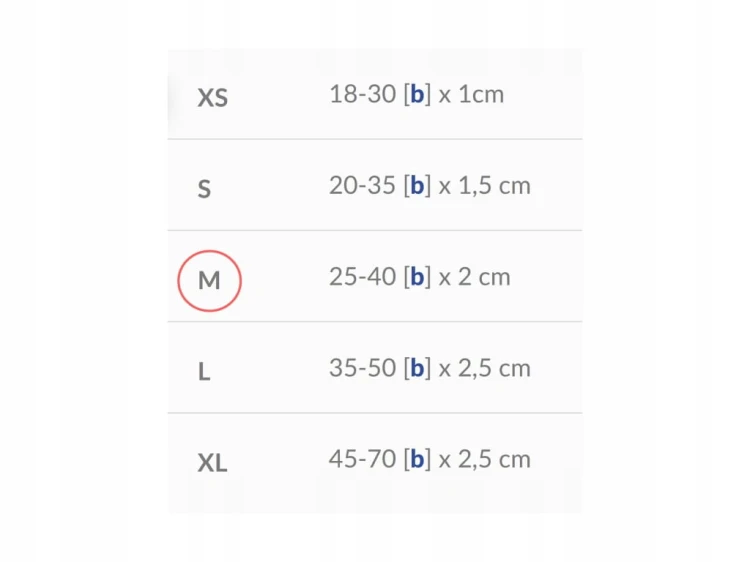The image size is (750, 562).
Task: Open the blue b link in L row
Action: 417,368
